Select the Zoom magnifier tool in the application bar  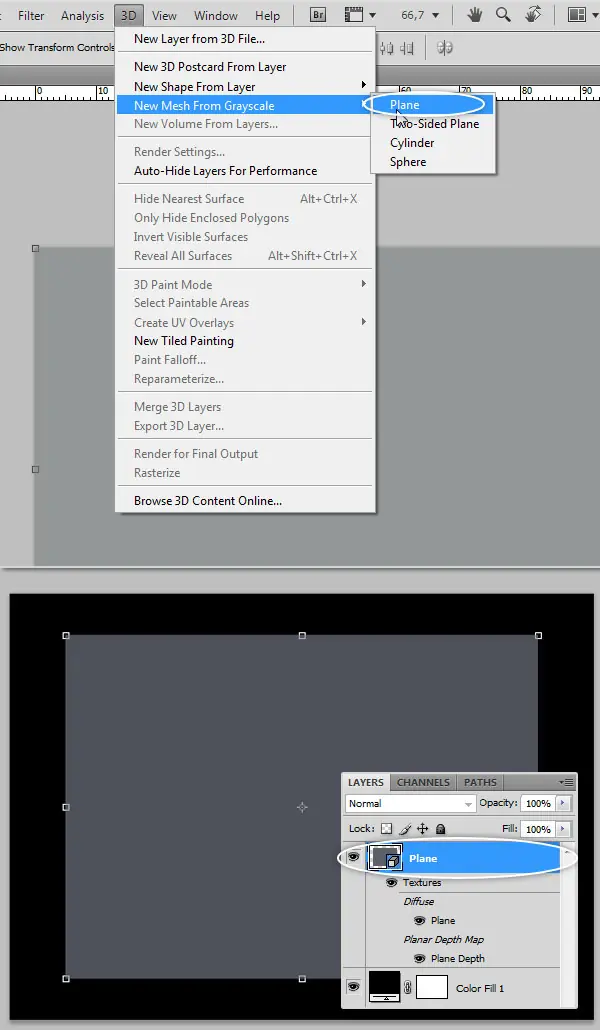point(503,14)
